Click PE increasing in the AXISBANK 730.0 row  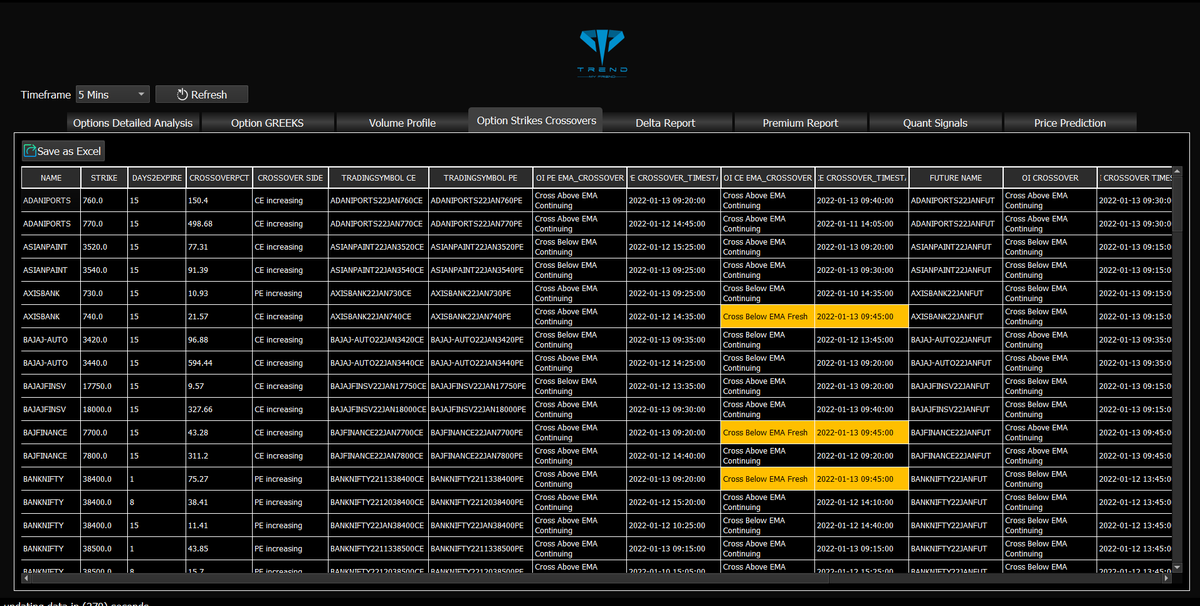coord(290,293)
